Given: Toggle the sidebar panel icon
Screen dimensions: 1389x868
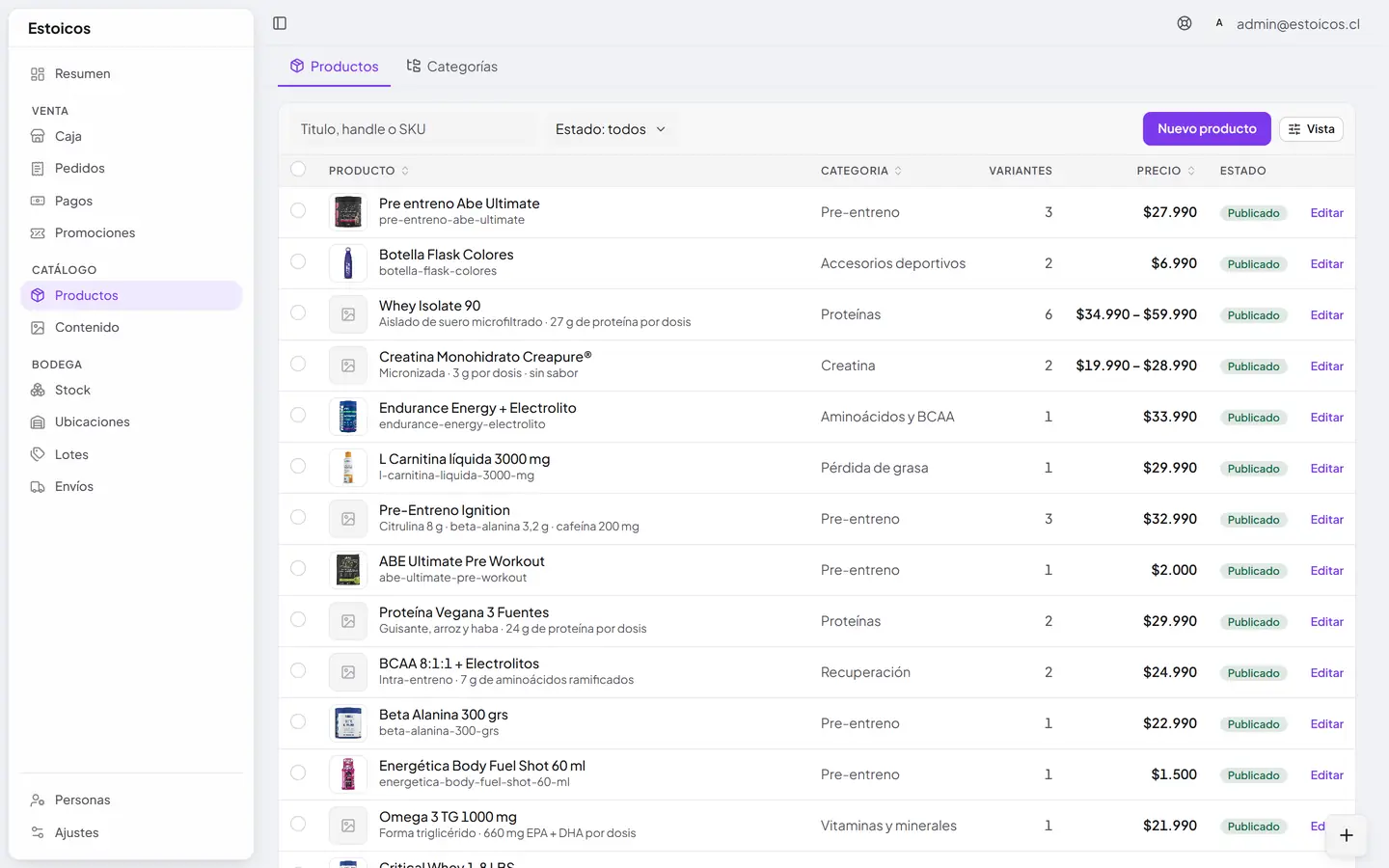Looking at the screenshot, I should 280,23.
